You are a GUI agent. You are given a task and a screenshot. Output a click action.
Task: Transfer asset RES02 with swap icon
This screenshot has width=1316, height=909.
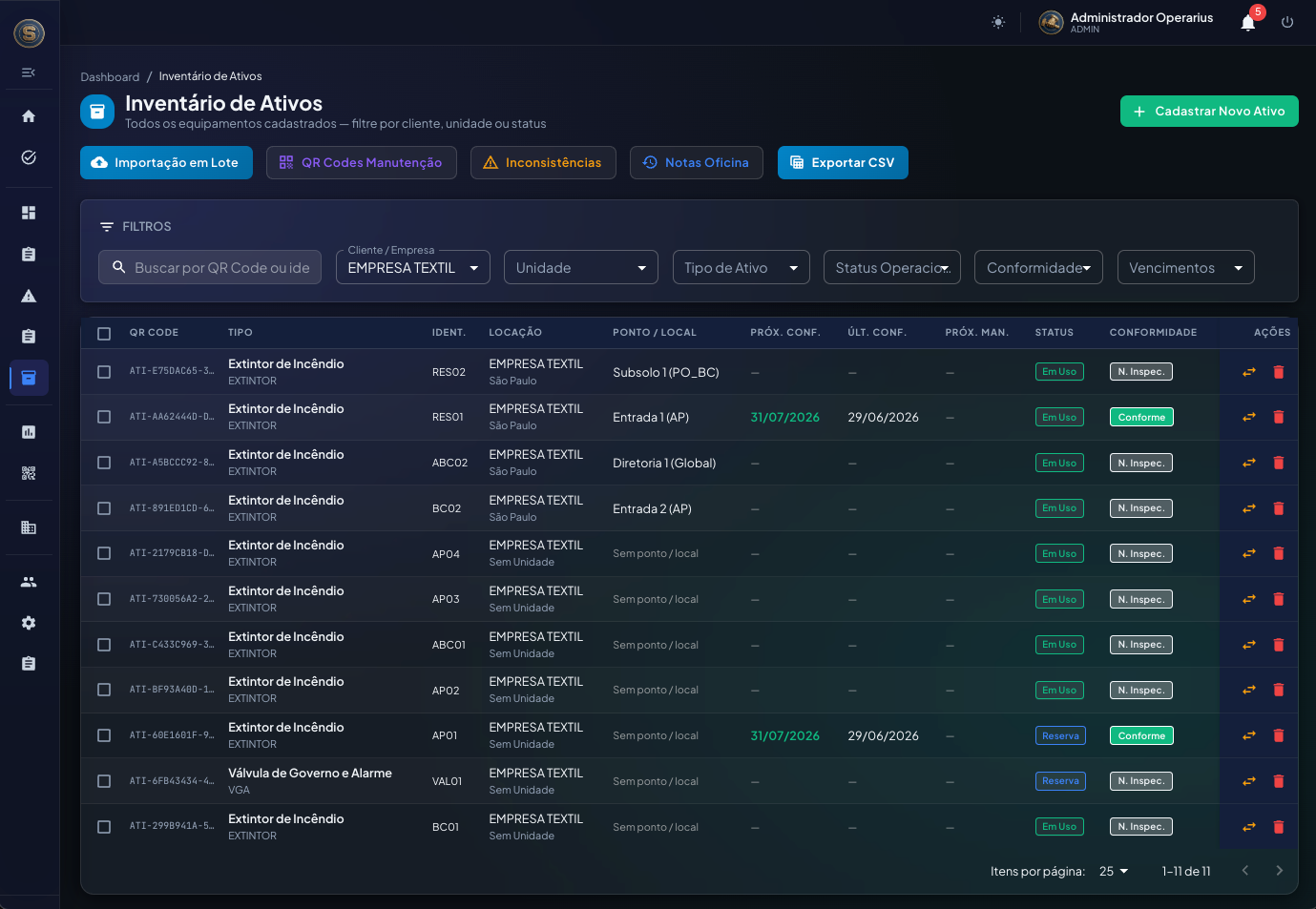pyautogui.click(x=1248, y=372)
